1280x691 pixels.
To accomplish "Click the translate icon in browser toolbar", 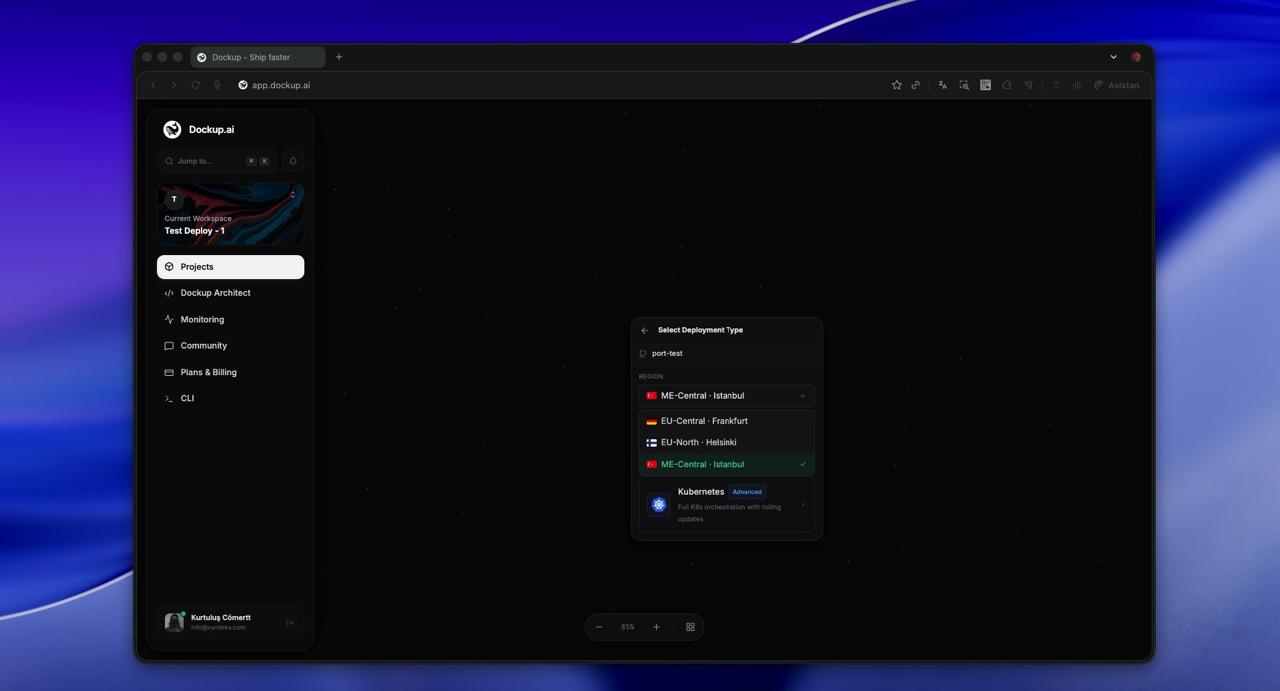I will 942,85.
